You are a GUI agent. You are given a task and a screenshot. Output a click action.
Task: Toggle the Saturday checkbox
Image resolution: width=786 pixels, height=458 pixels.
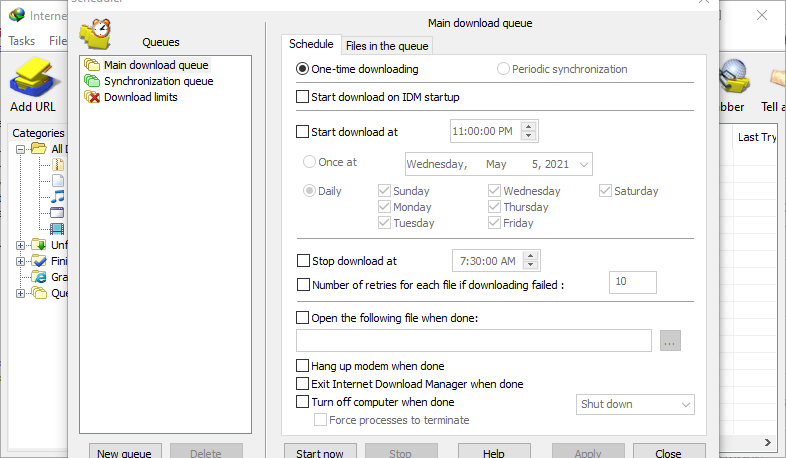point(605,191)
